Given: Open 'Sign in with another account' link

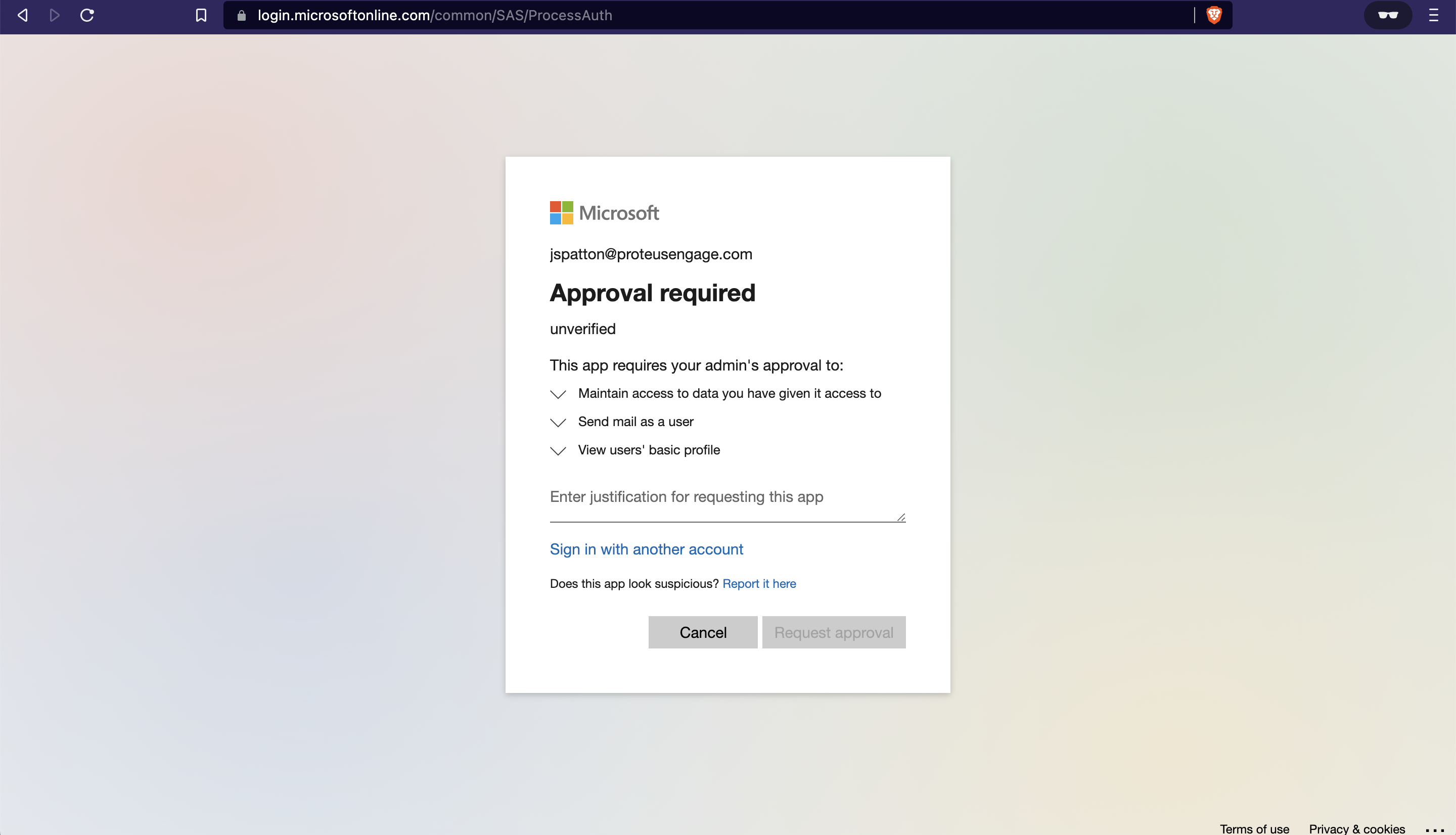Looking at the screenshot, I should 646,549.
